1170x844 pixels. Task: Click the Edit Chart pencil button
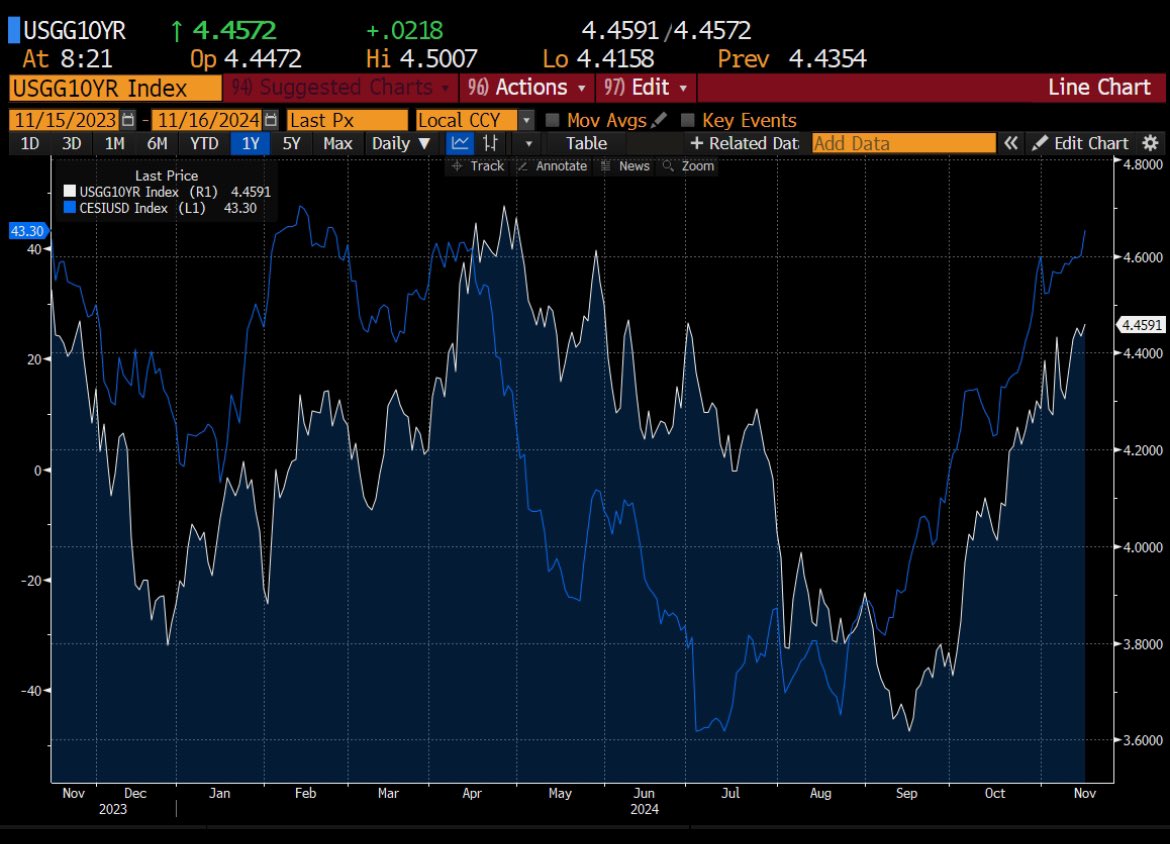tap(1080, 143)
